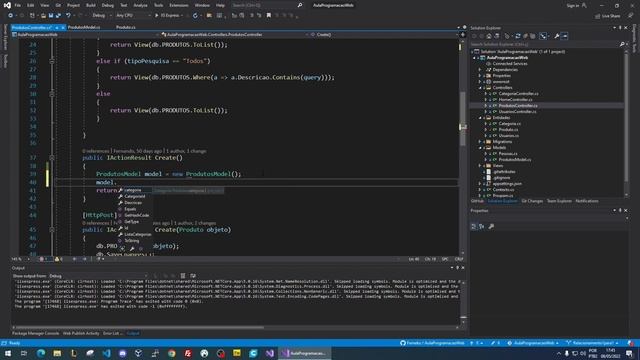Image resolution: width=640 pixels, height=360 pixels.
Task: Click the Solution Explorer search magnifier icon
Action: pyautogui.click(x=622, y=44)
